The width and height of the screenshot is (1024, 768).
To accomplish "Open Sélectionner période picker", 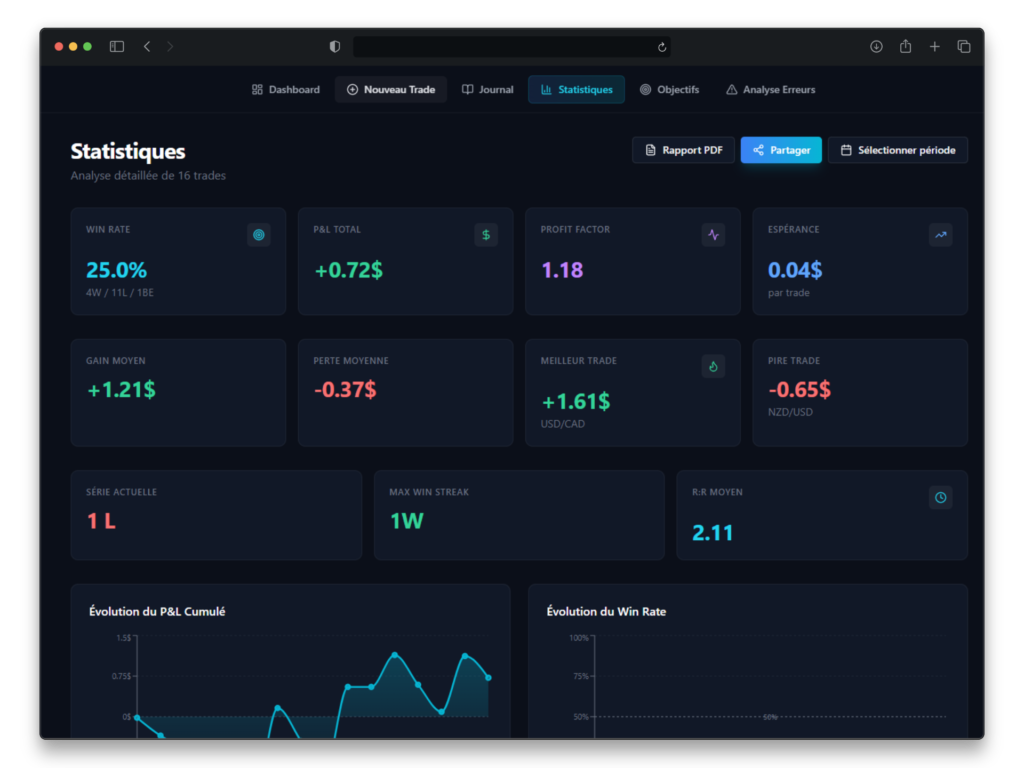I will point(897,150).
